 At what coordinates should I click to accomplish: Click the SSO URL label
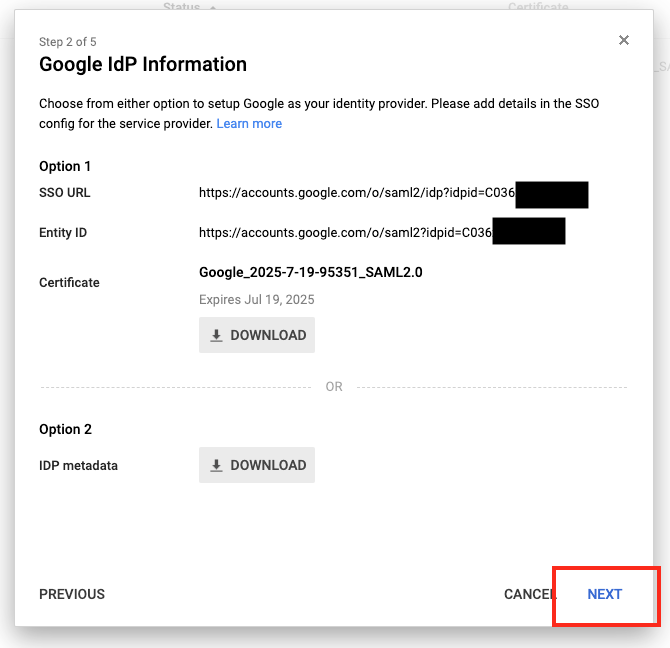[65, 193]
